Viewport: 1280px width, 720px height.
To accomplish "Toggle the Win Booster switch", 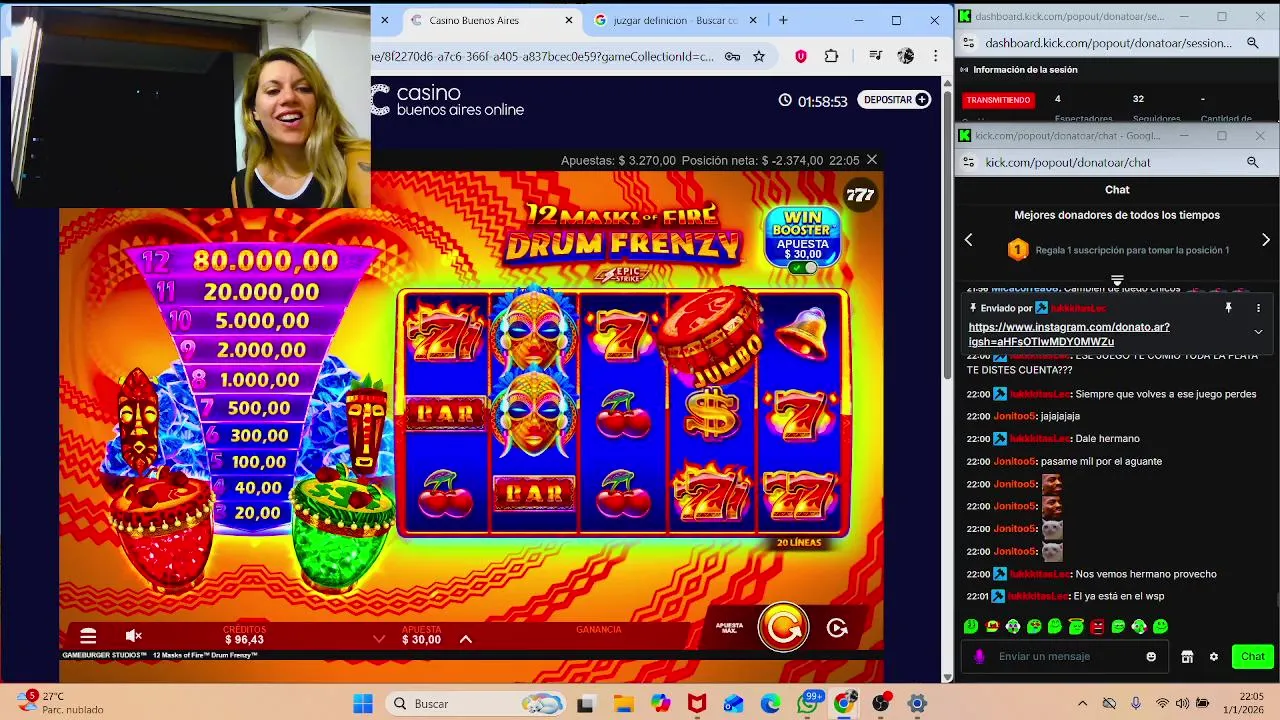I will tap(802, 268).
